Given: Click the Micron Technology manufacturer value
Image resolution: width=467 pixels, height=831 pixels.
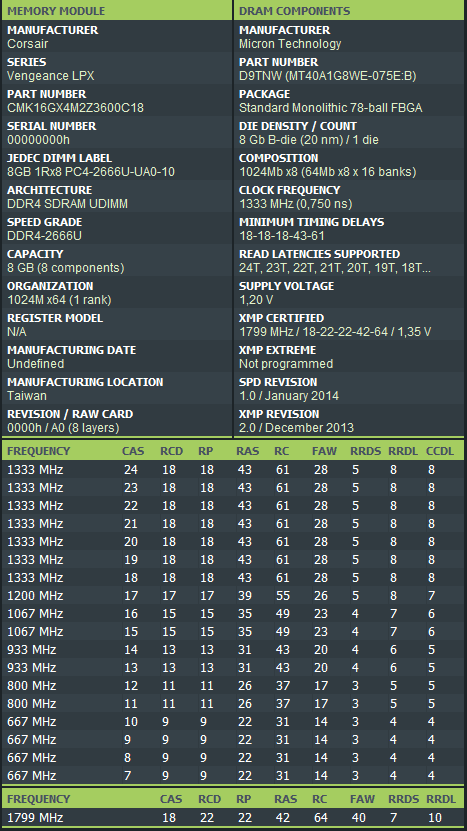Looking at the screenshot, I should 290,44.
